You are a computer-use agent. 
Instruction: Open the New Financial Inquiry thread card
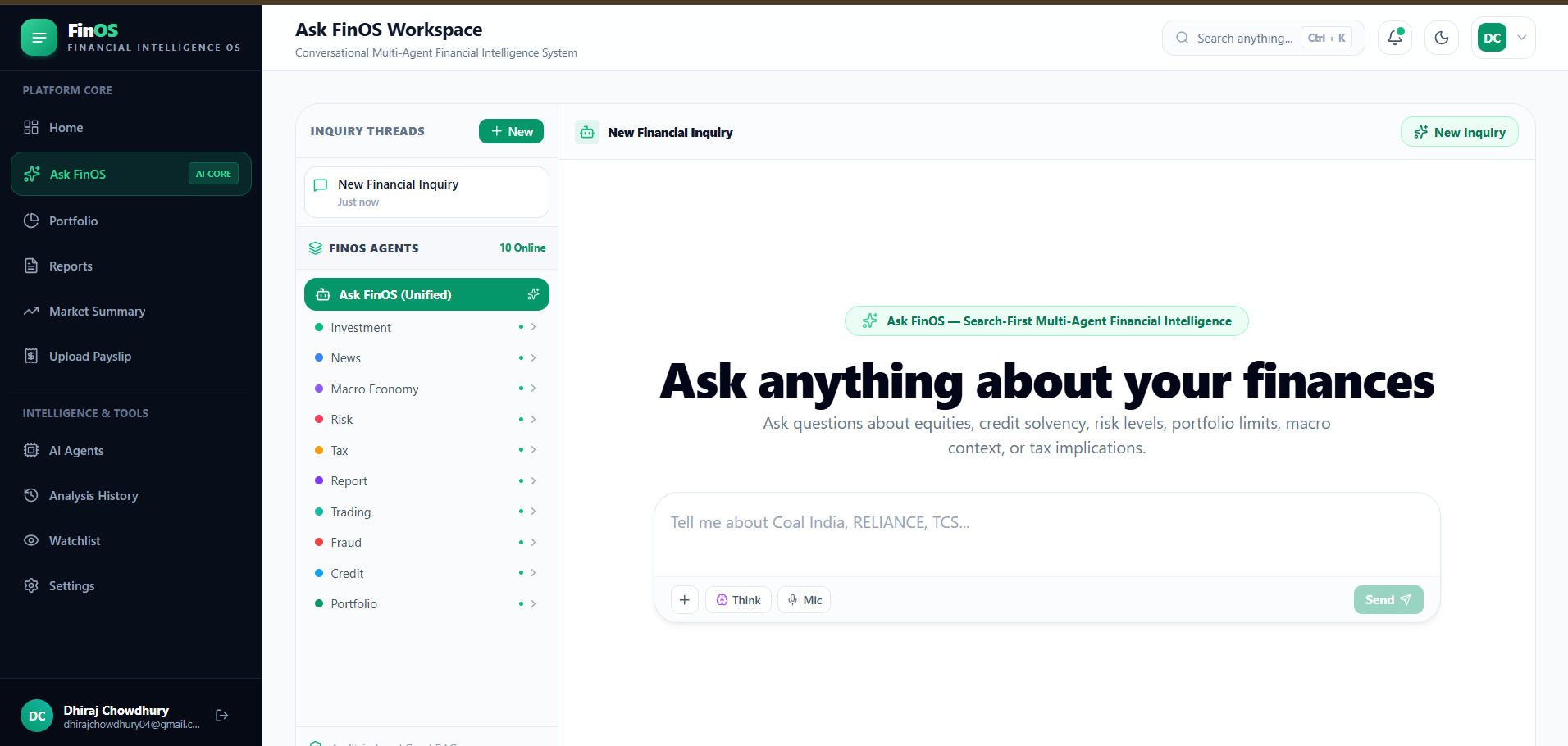click(x=426, y=193)
